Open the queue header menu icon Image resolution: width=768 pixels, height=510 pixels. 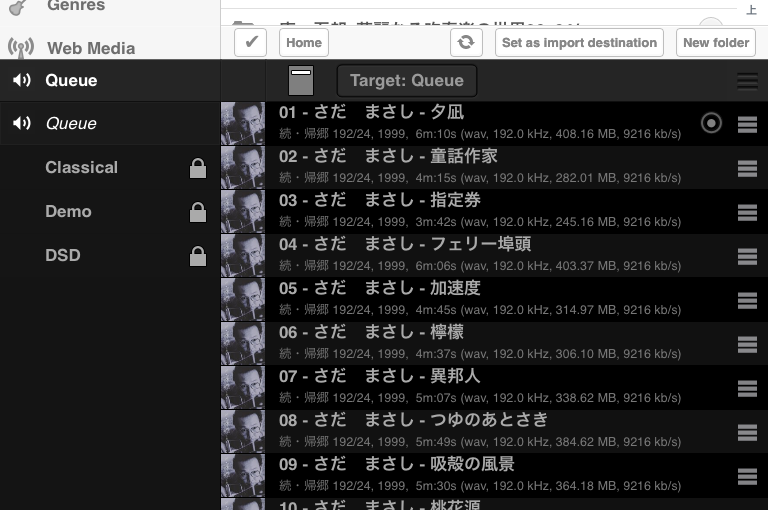(x=747, y=81)
